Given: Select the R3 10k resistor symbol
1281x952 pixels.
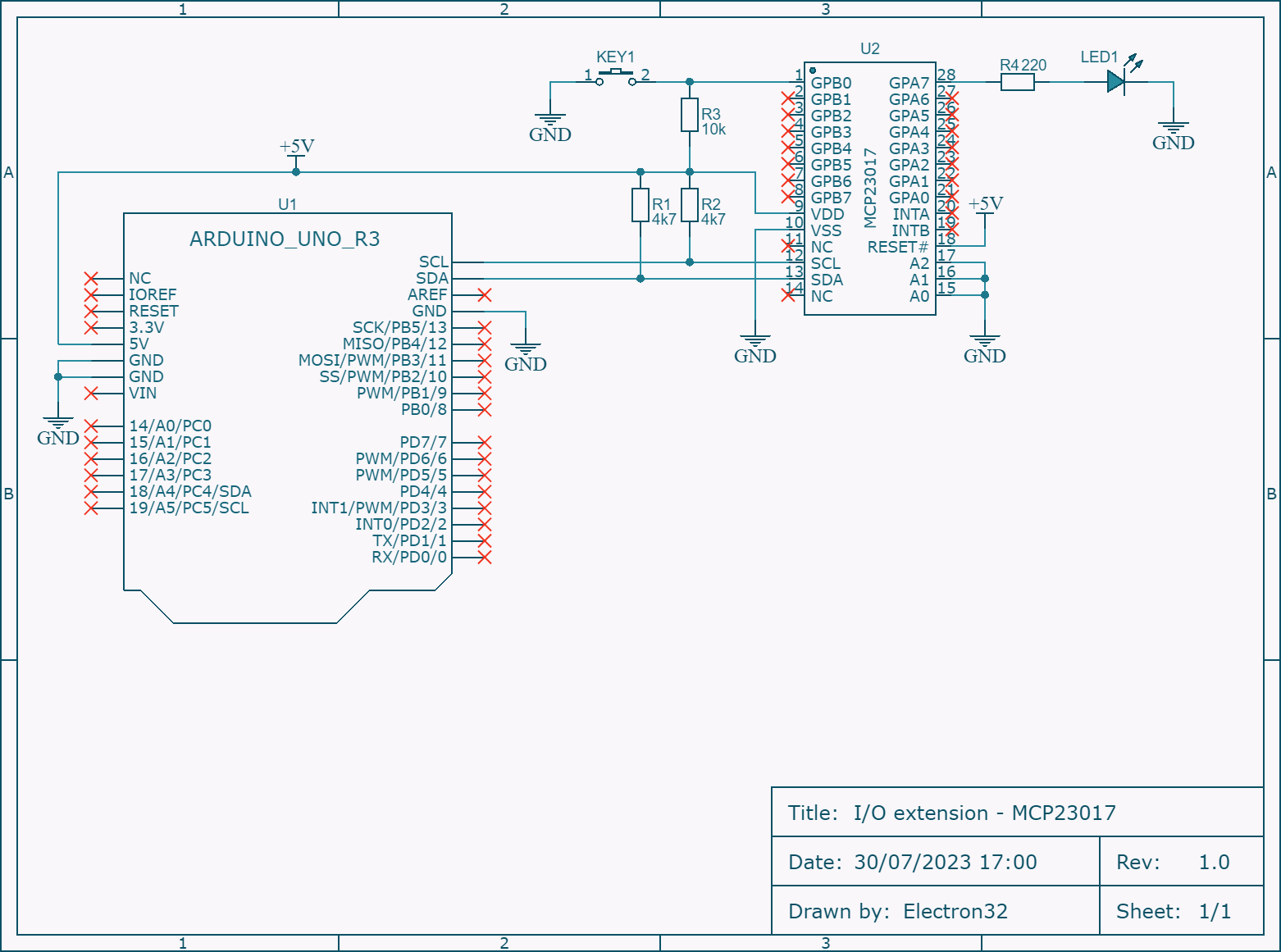Looking at the screenshot, I should click(x=690, y=116).
